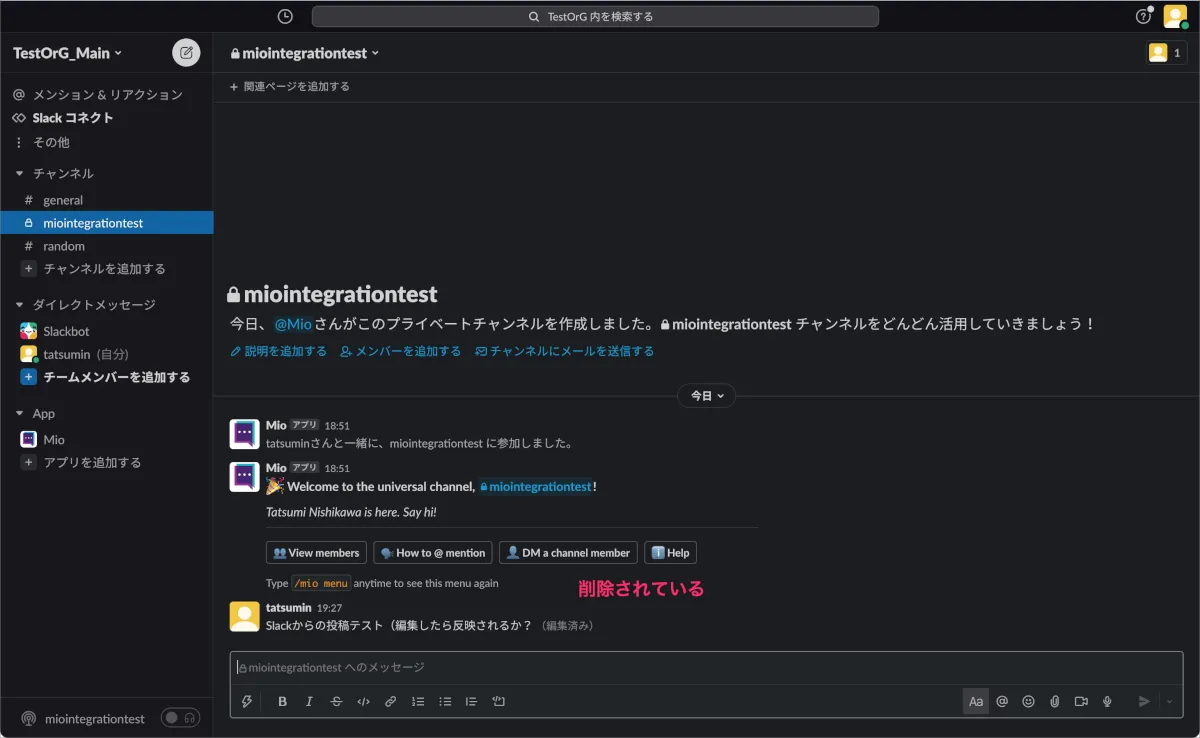Click the tatsumin message avatar
Viewport: 1200px width, 738px height.
(x=245, y=616)
